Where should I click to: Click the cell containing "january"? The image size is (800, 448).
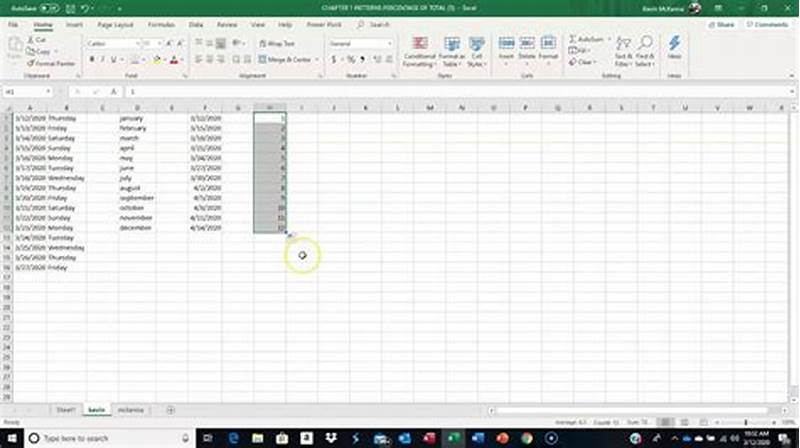137,118
